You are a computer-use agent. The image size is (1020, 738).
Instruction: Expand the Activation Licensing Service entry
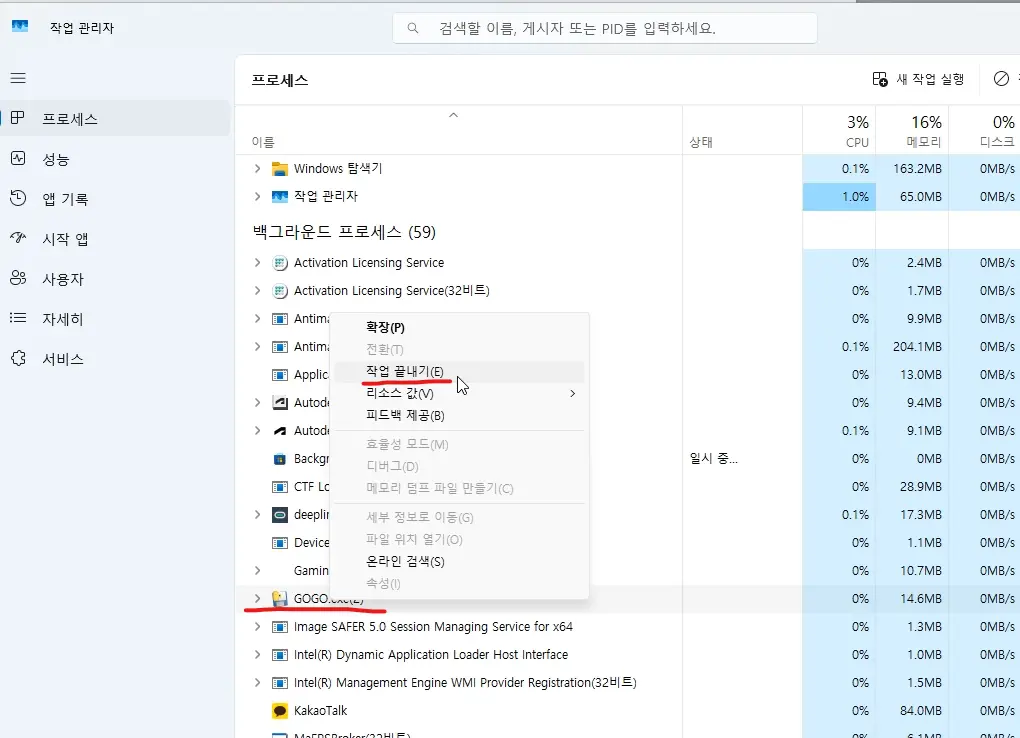[x=257, y=263]
